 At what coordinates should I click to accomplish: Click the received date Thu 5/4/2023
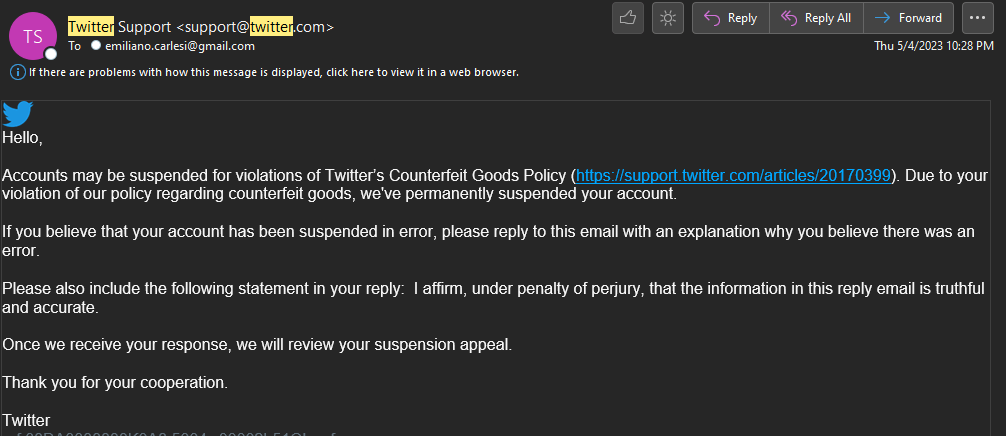point(934,46)
